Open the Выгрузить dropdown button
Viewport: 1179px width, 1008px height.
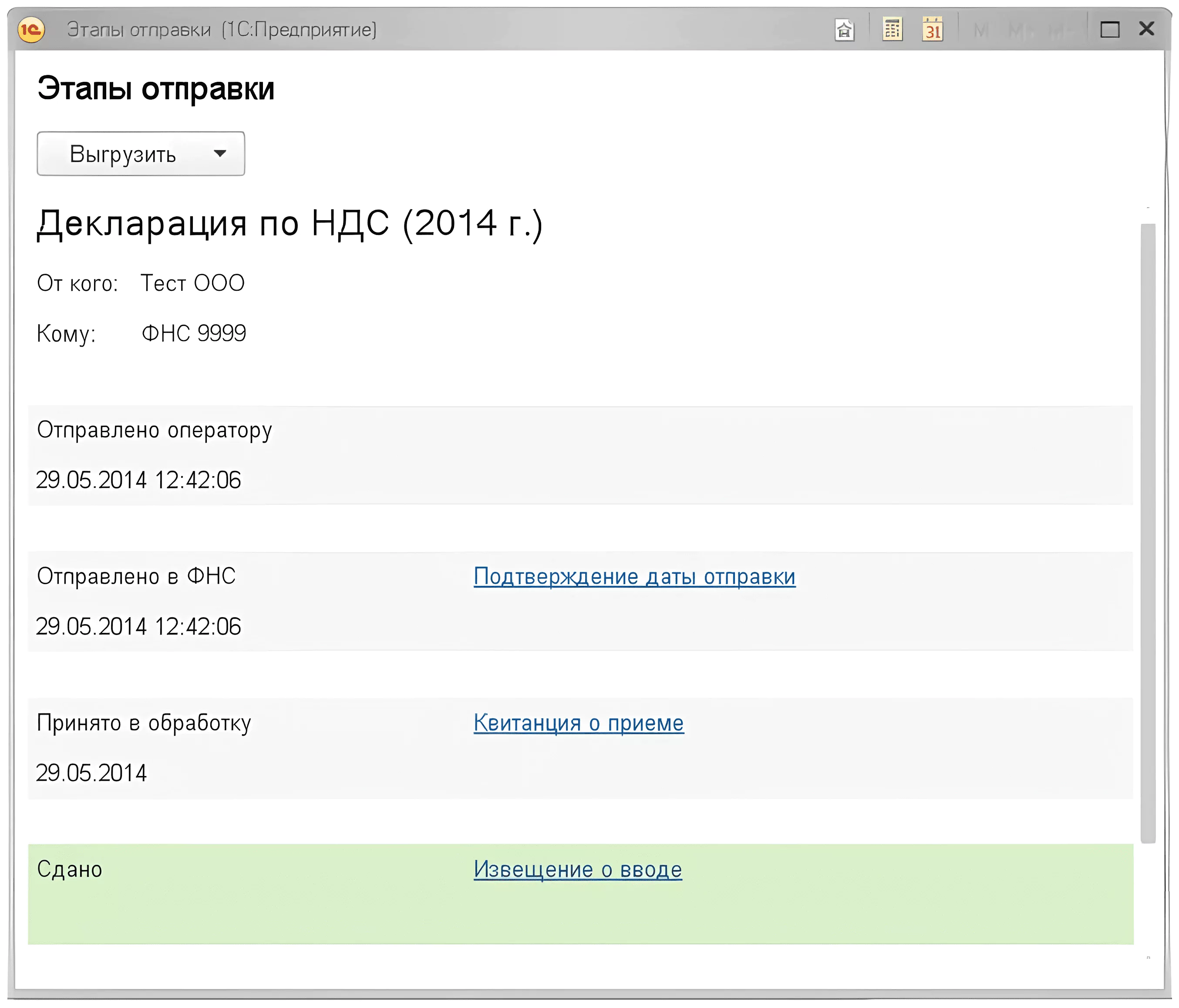pyautogui.click(x=141, y=154)
